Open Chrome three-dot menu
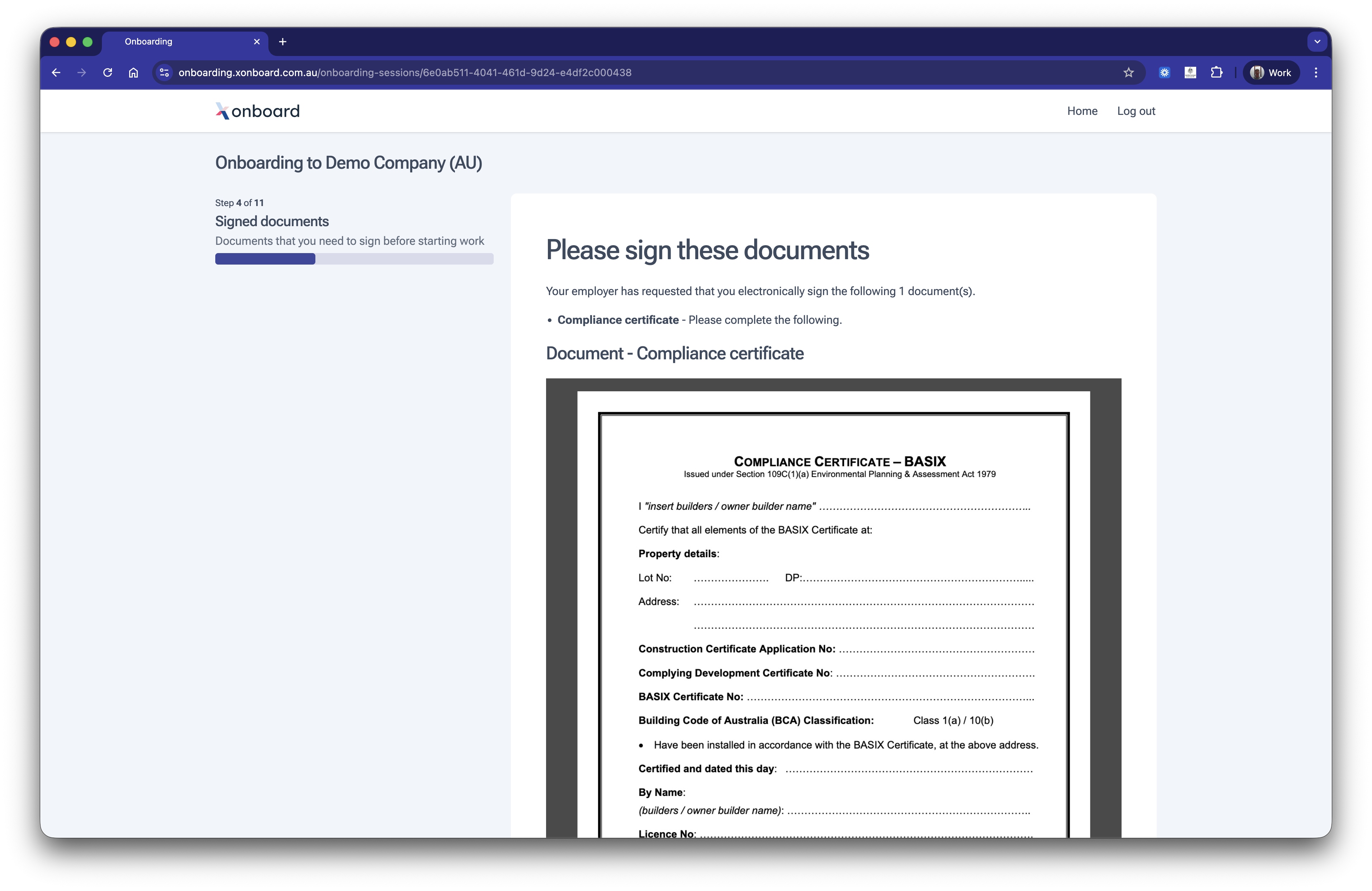This screenshot has height=891, width=1372. click(1316, 73)
